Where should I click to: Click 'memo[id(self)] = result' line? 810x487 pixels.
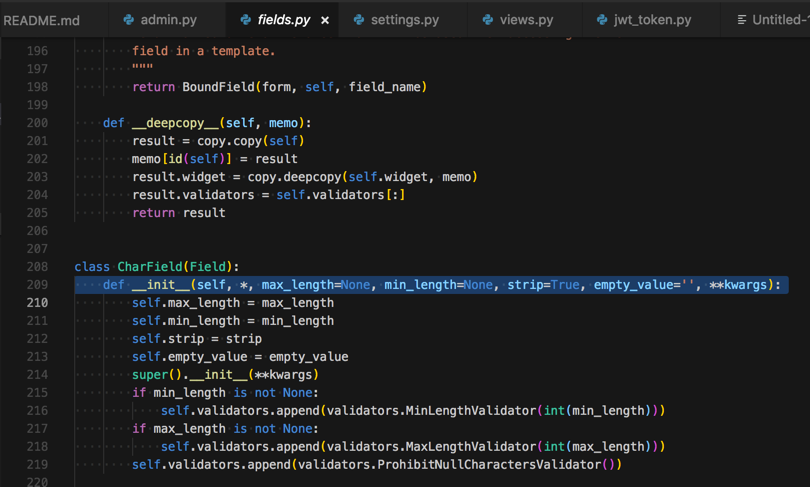pyautogui.click(x=214, y=159)
